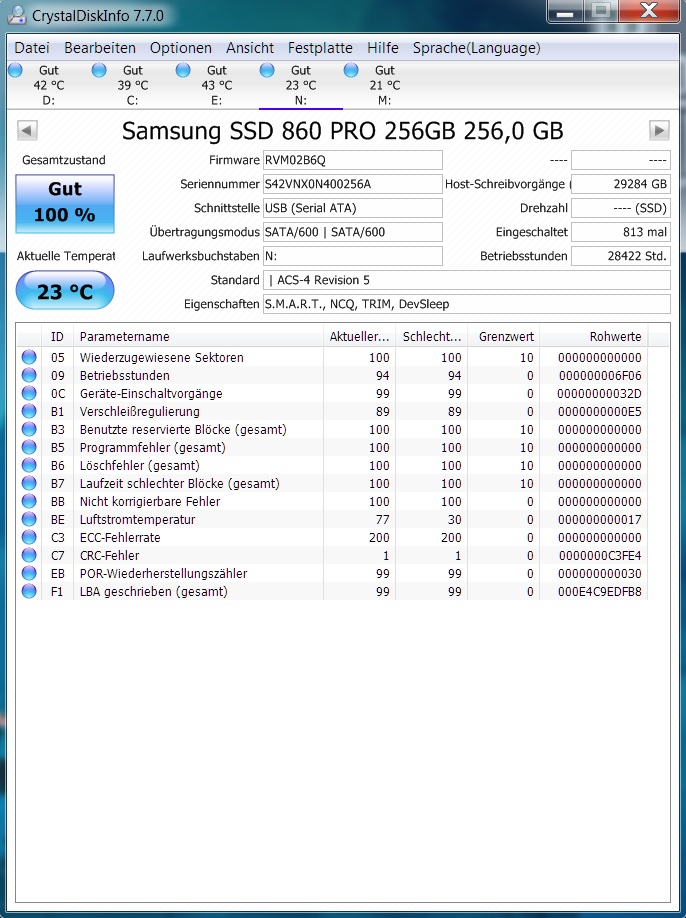
Task: Click the serial number field S42VNX0N400256A
Action: click(352, 184)
